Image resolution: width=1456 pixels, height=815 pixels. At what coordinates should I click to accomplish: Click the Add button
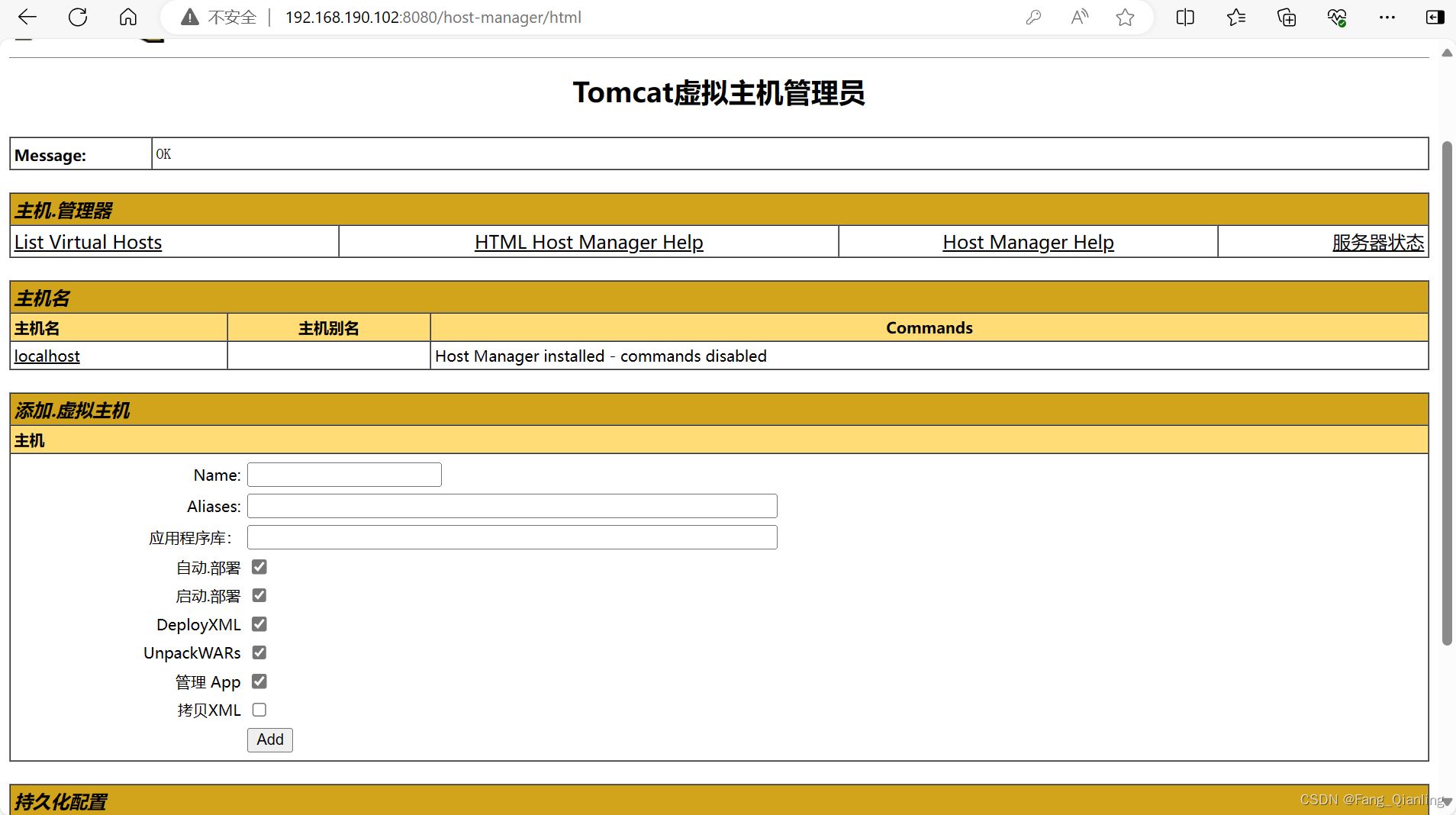pyautogui.click(x=270, y=739)
